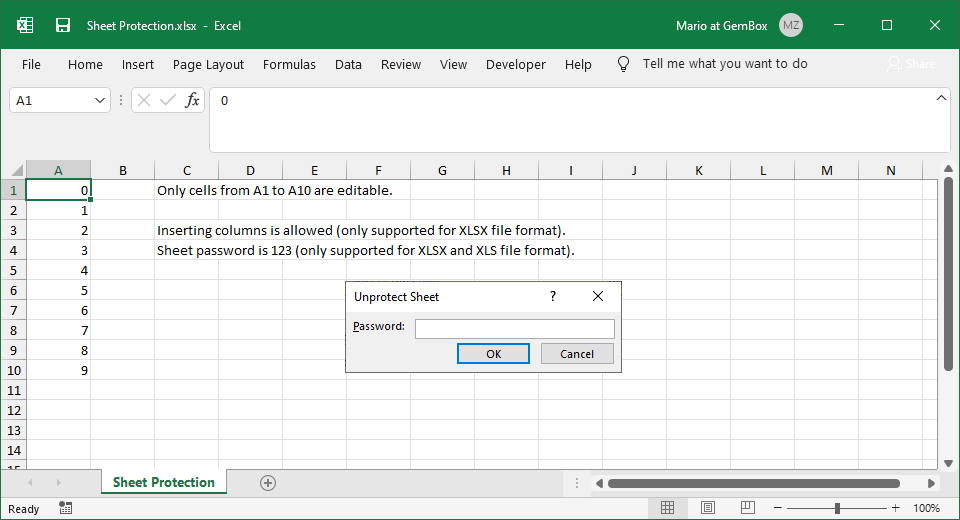Screen dimensions: 960x520
Task: Click the lightbulb Tell me icon
Action: point(623,64)
